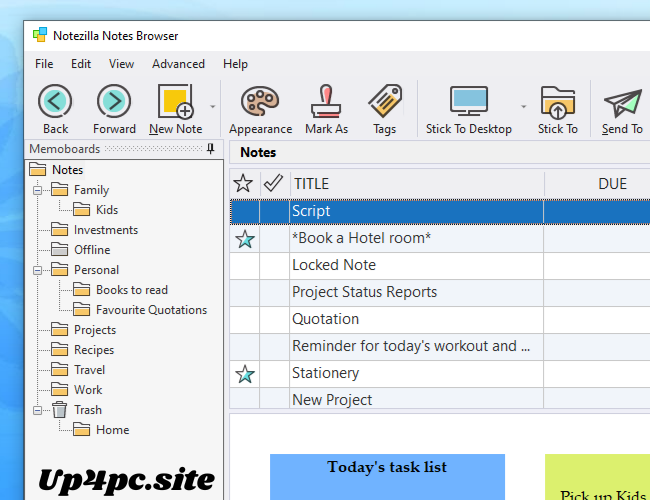Toggle star on Book a Hotel room
The width and height of the screenshot is (650, 500).
[245, 239]
